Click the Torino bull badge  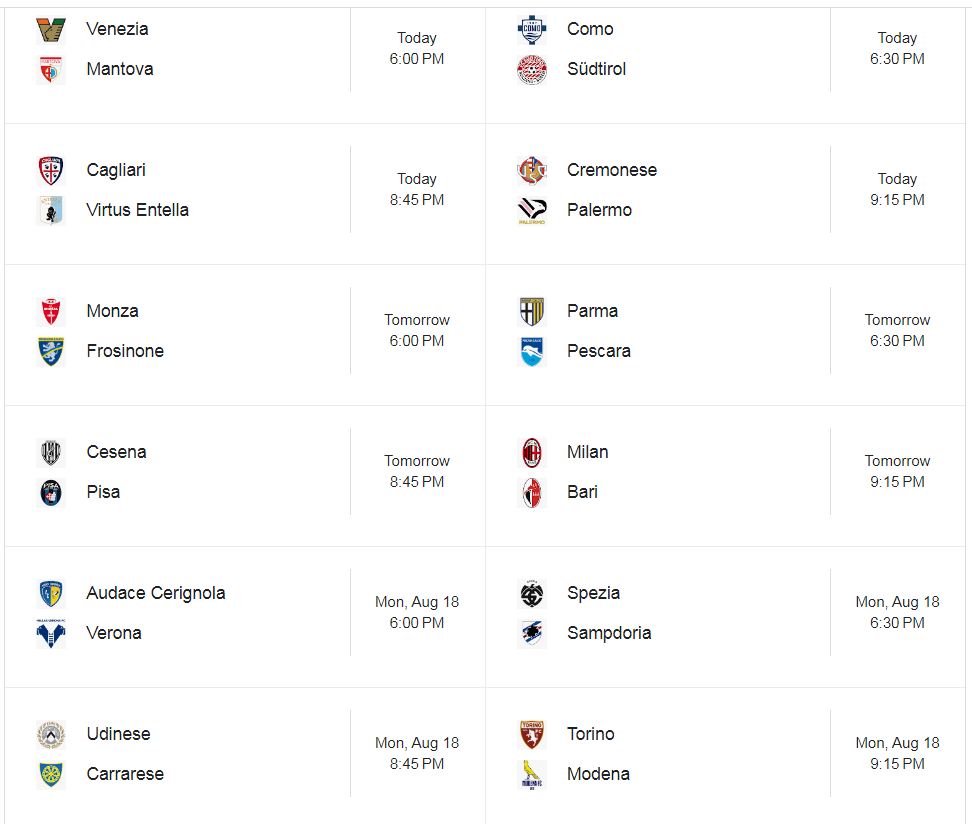[x=532, y=735]
